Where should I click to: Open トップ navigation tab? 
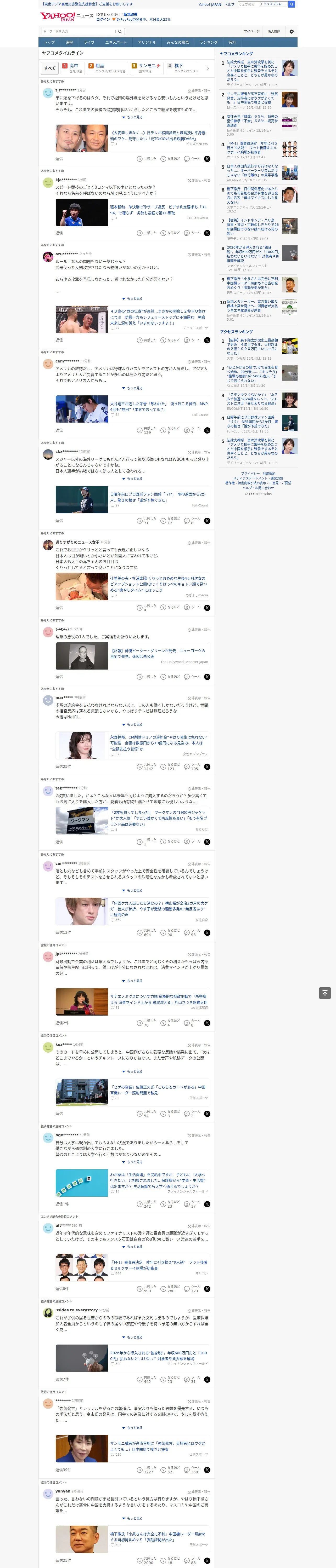[49, 43]
